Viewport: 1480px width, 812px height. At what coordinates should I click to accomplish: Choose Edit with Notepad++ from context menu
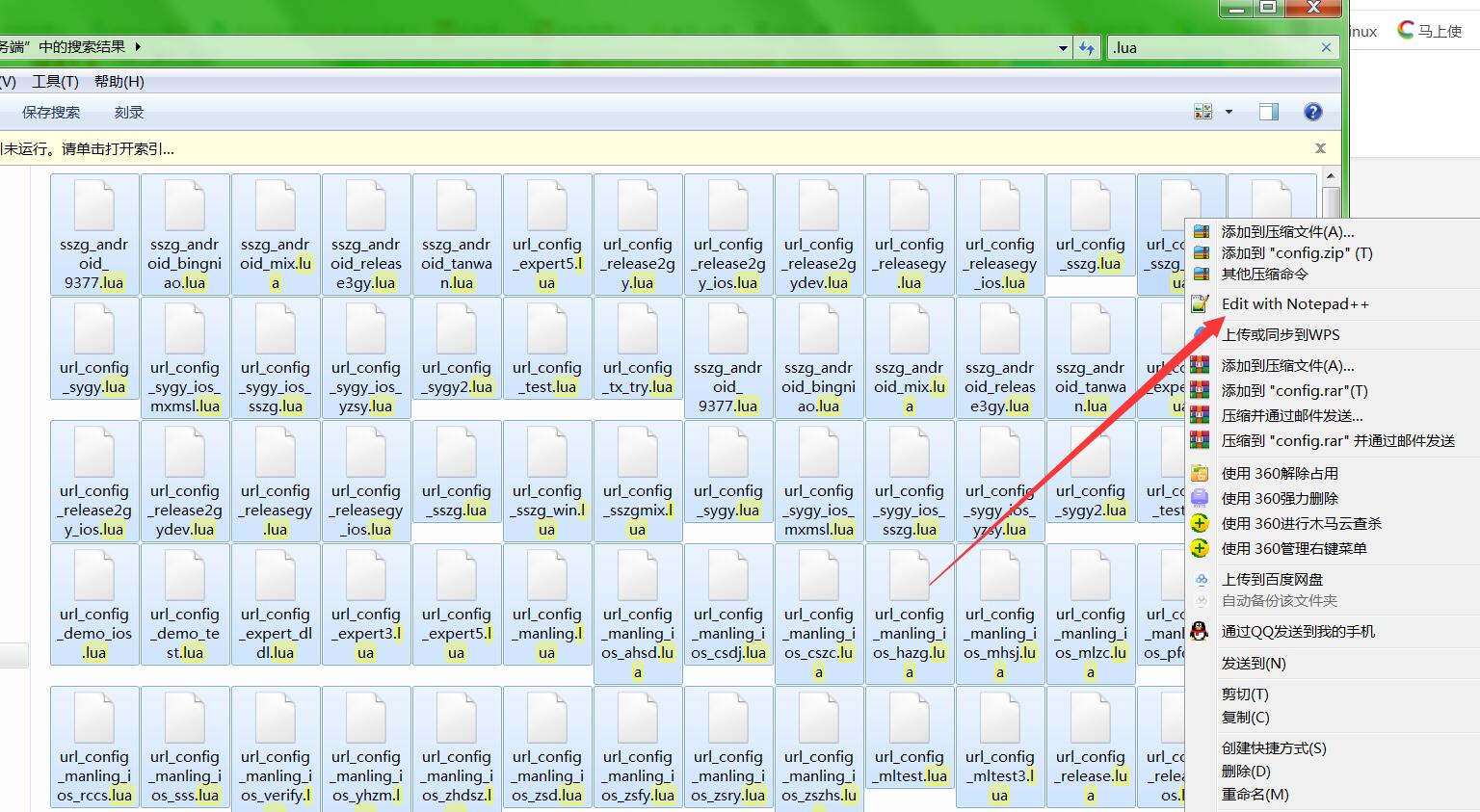1294,304
